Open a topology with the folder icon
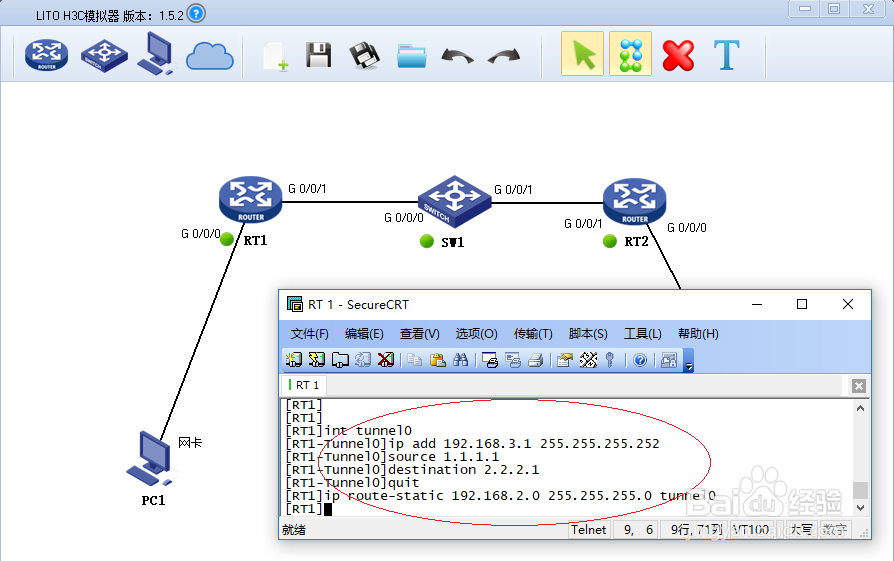 coord(412,56)
